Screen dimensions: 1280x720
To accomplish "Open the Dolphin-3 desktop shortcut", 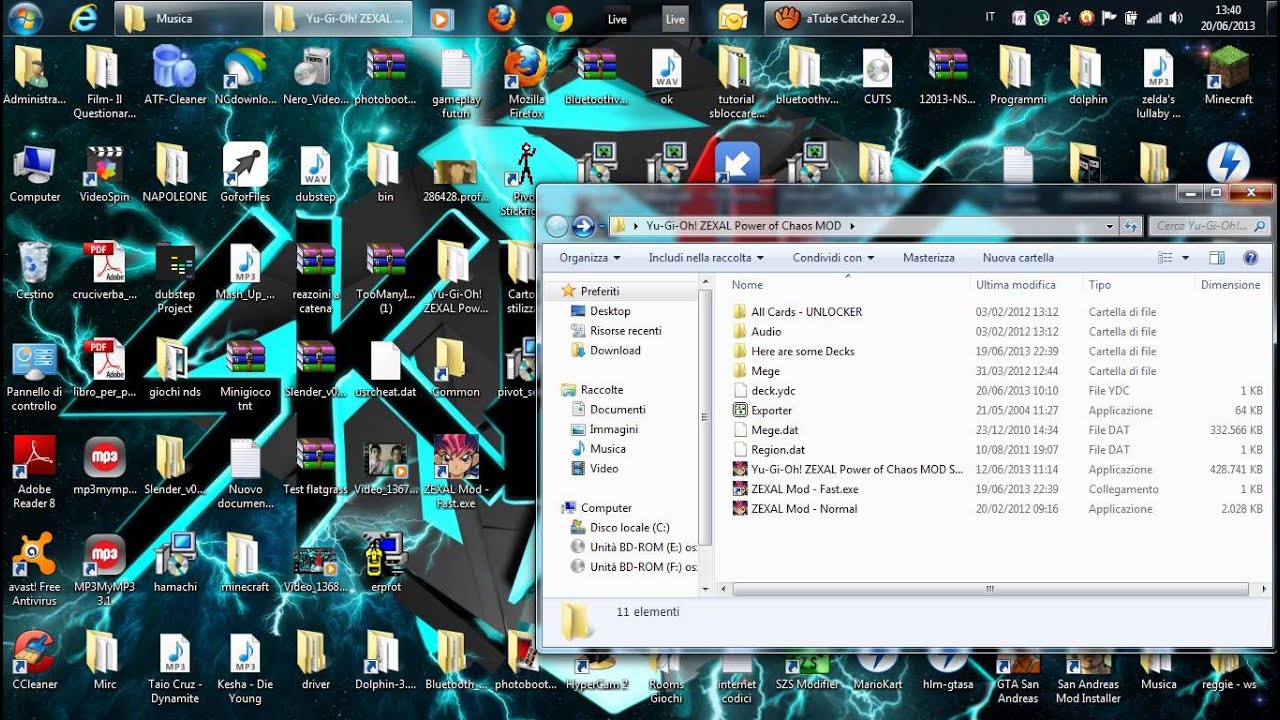I will pos(385,661).
